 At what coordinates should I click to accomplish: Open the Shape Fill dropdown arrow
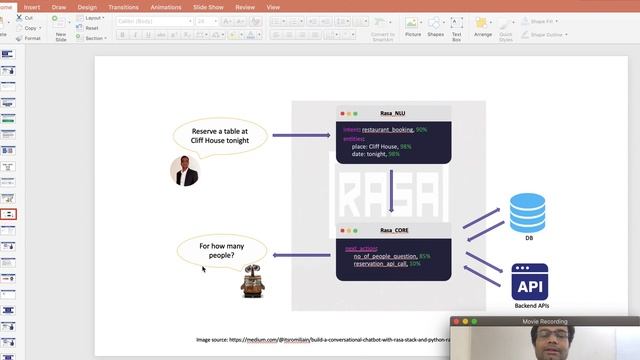tap(556, 21)
